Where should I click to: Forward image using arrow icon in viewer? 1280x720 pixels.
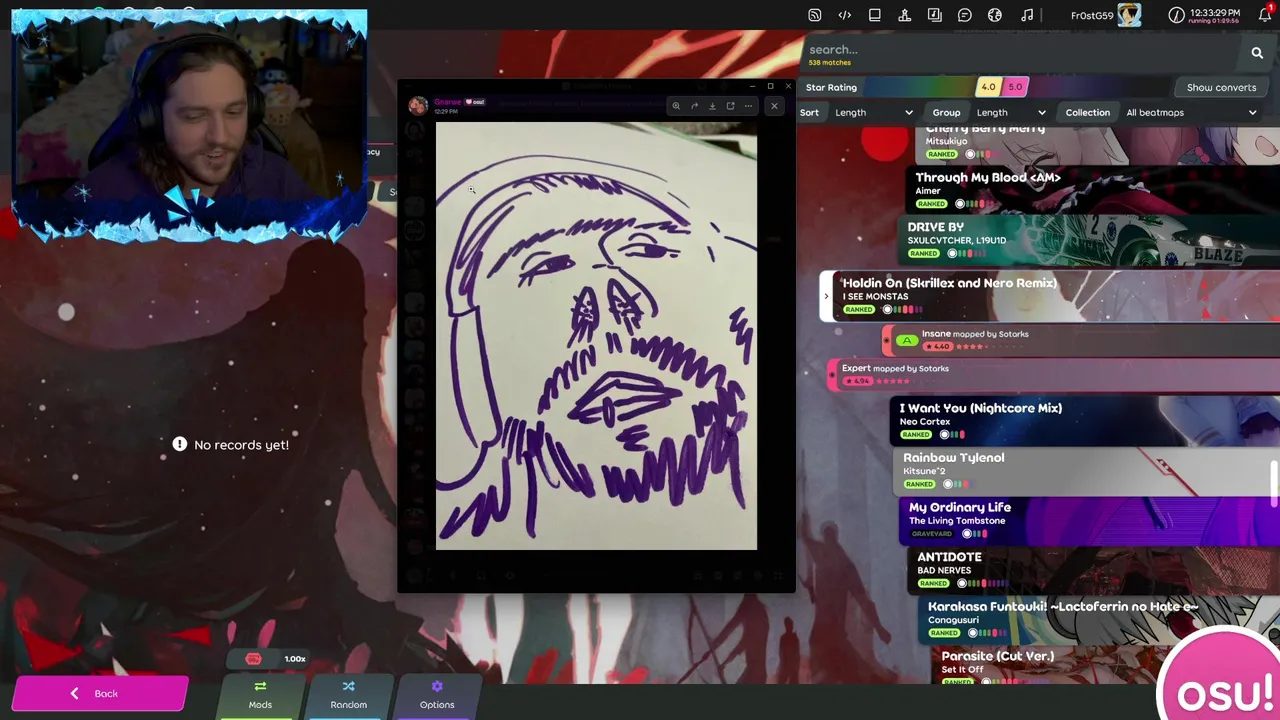(x=694, y=106)
